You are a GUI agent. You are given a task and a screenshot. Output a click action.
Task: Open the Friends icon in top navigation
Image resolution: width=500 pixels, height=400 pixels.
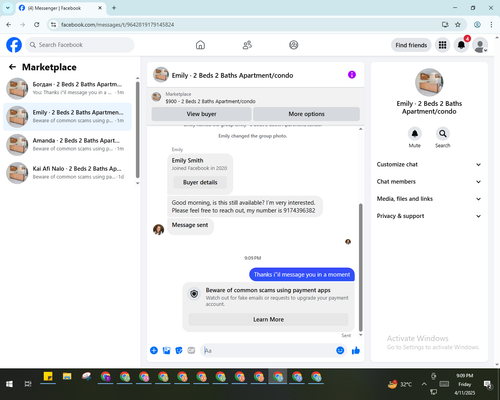coord(247,45)
